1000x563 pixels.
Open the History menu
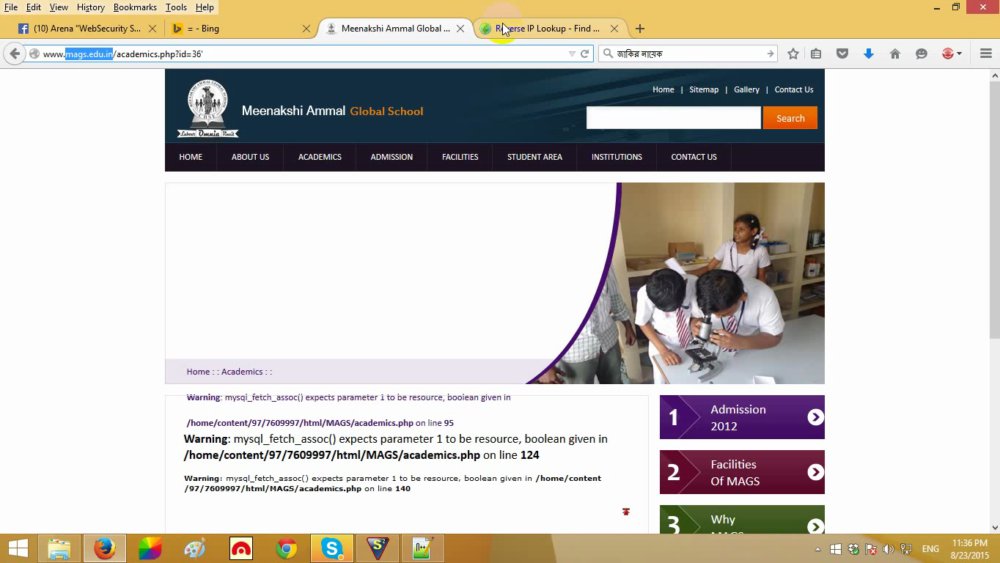pyautogui.click(x=91, y=8)
